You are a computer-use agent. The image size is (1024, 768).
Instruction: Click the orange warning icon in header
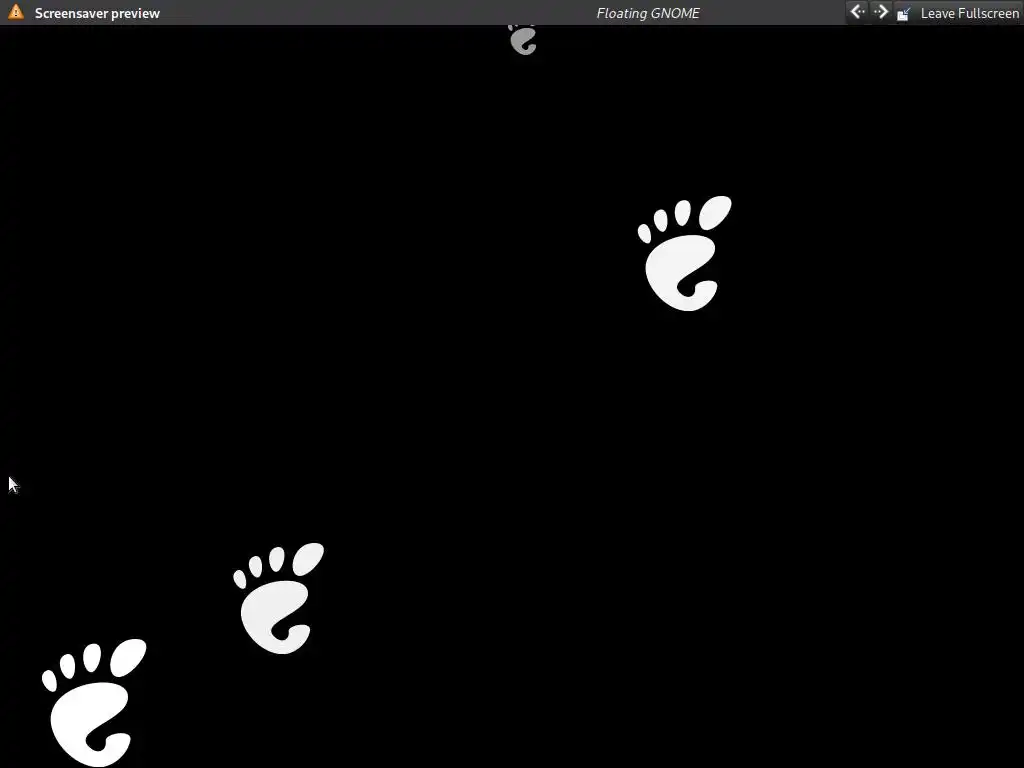point(16,12)
